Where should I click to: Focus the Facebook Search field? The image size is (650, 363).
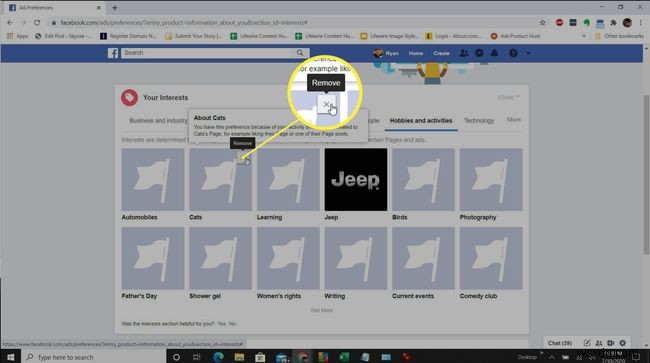[207, 53]
